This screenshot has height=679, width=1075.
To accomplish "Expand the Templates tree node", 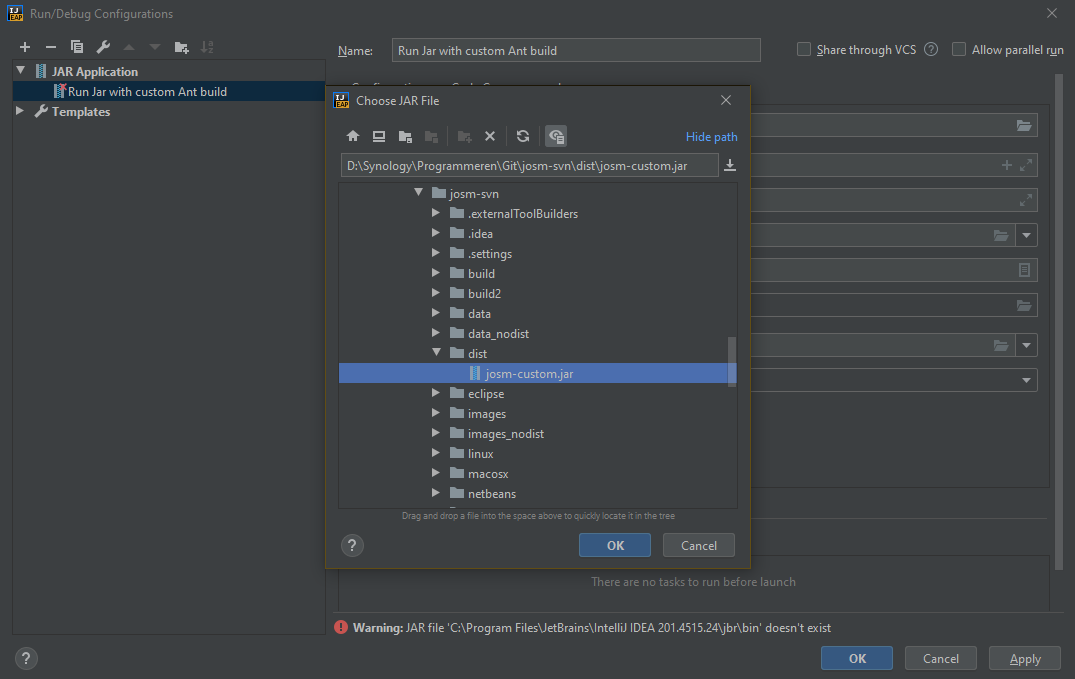I will coord(20,111).
